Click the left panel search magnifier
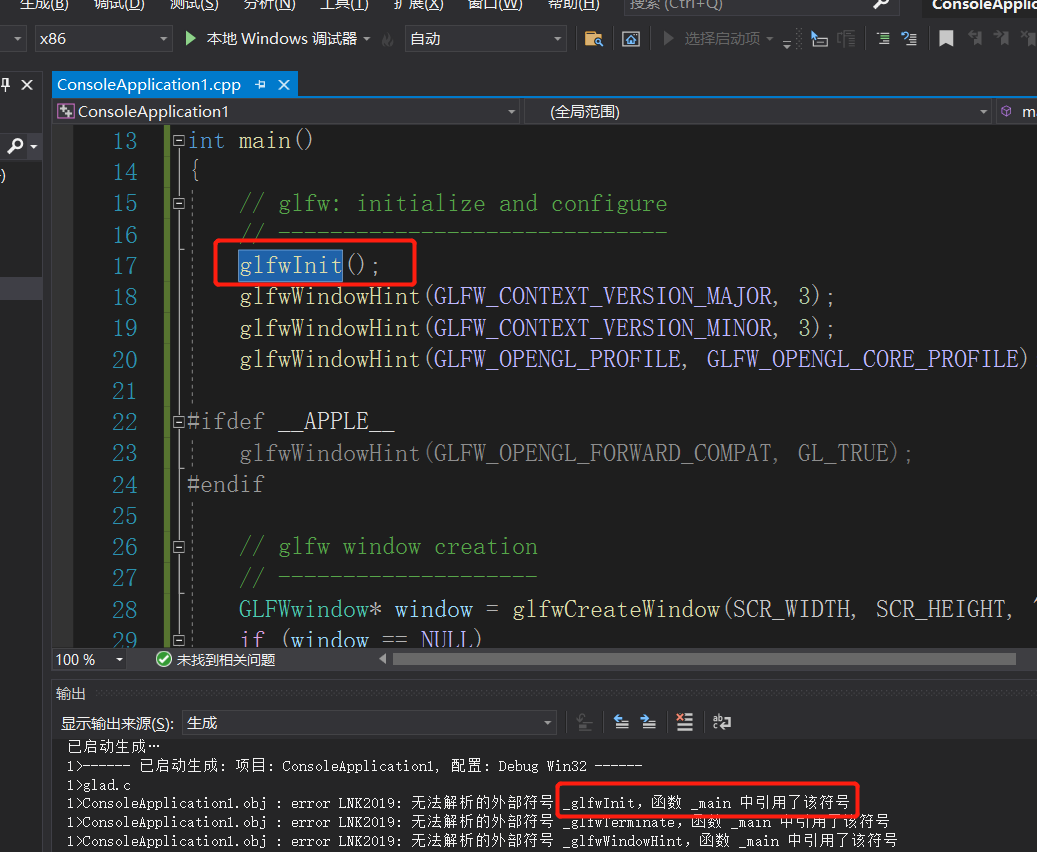The height and width of the screenshot is (852, 1037). (15, 146)
